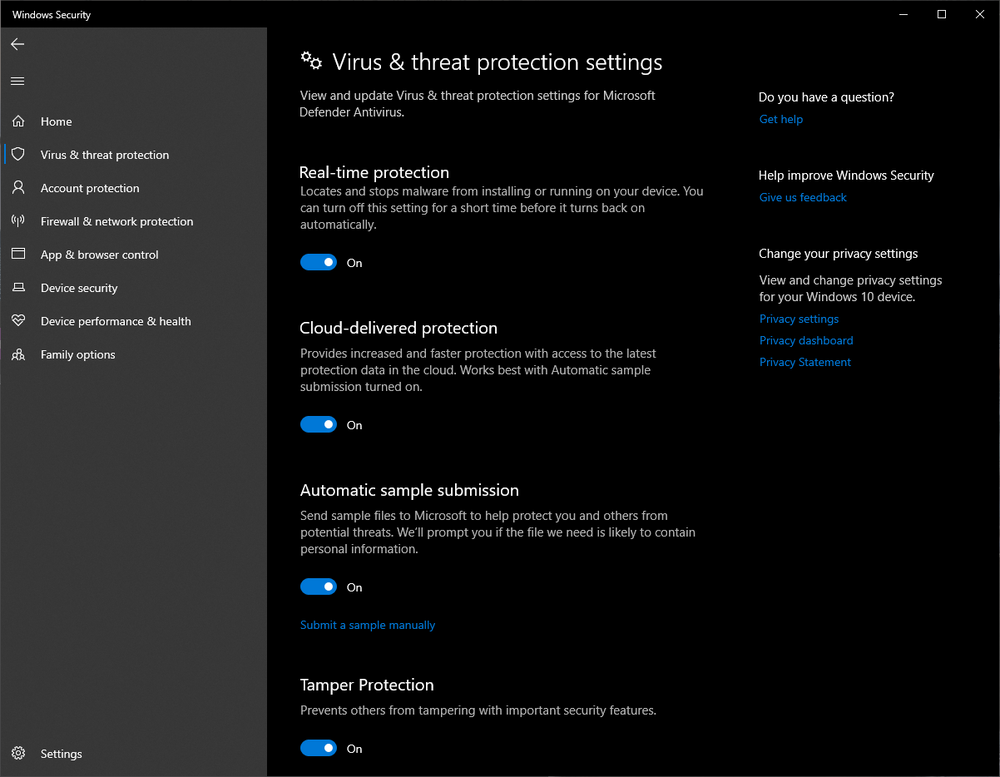The width and height of the screenshot is (1000, 777).
Task: Maximize the Windows Security window
Action: click(941, 14)
